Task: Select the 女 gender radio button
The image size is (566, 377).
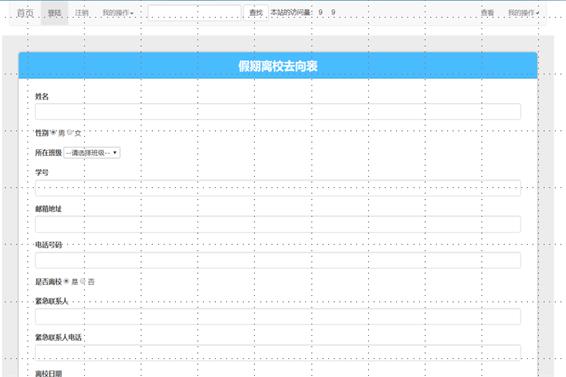Action: [x=70, y=133]
